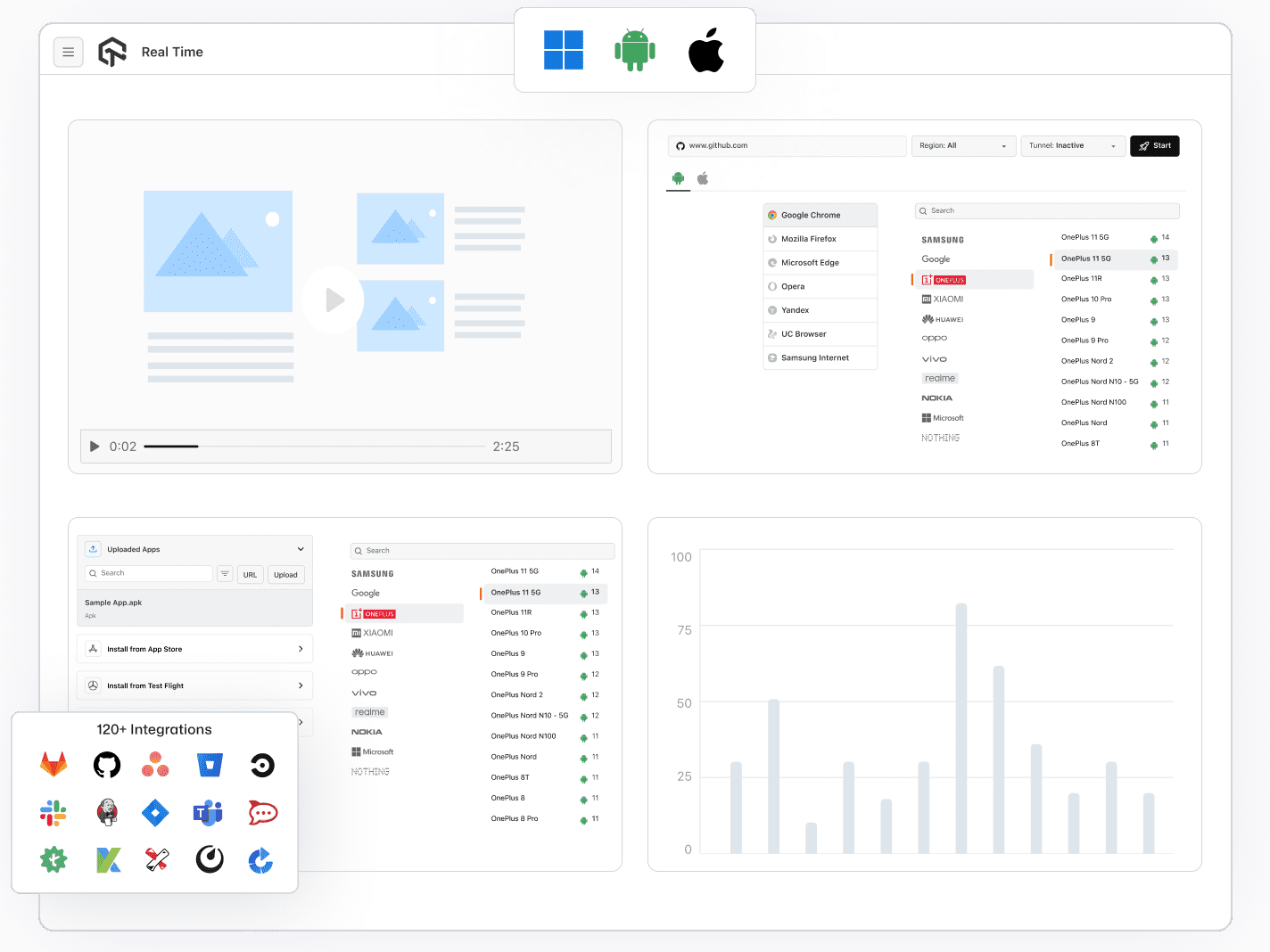
Task: Collapse the Uploaded Apps section chevron
Action: tap(301, 549)
